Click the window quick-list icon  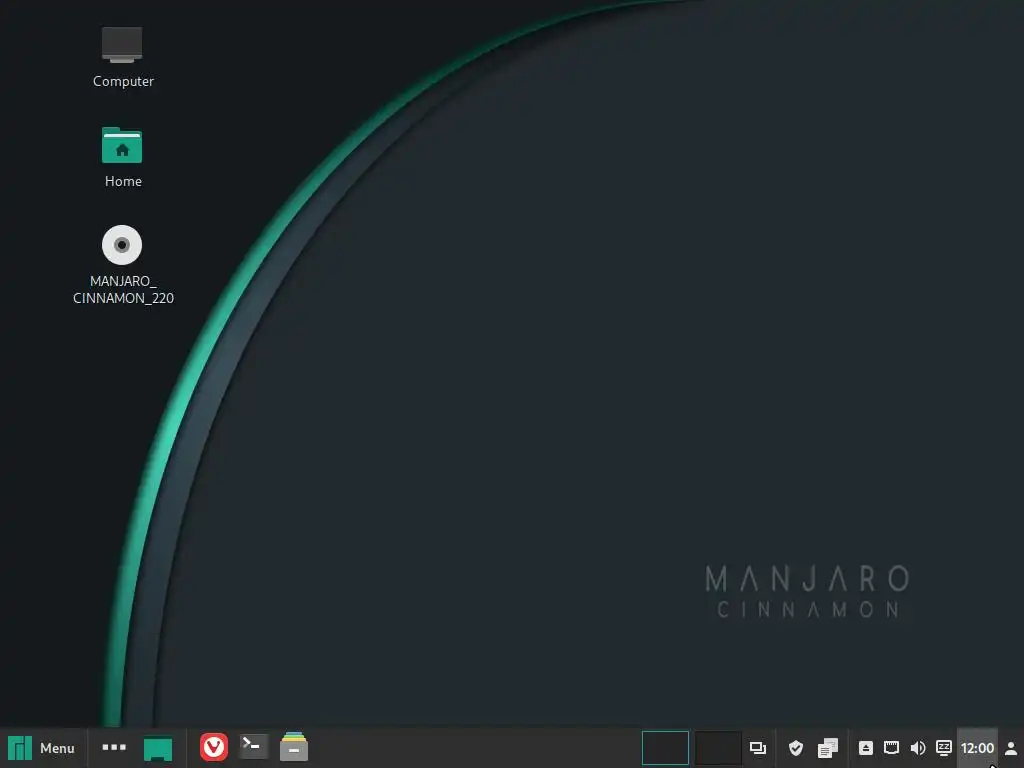(x=758, y=748)
